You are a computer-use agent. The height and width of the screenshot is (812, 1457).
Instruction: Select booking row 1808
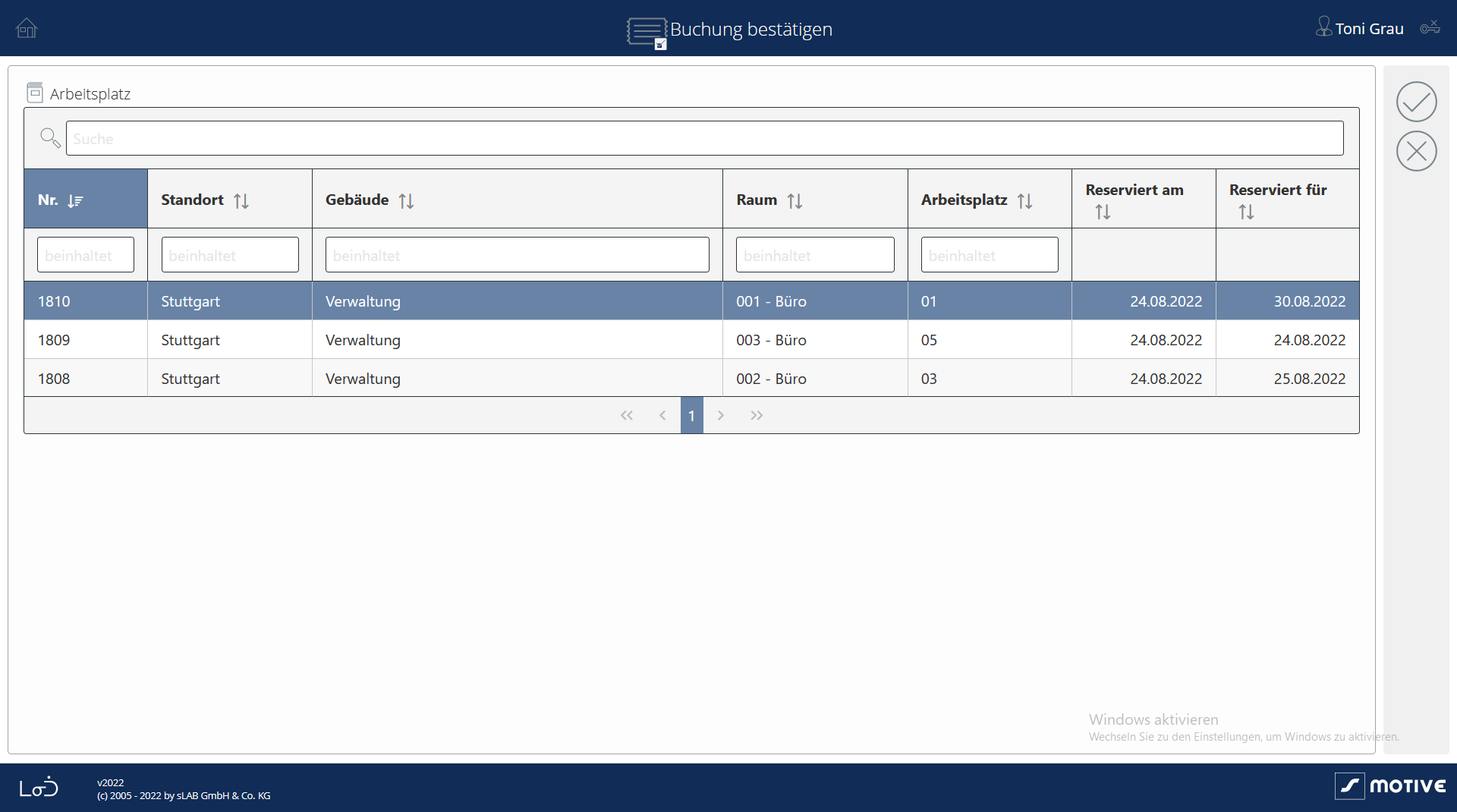tap(691, 378)
